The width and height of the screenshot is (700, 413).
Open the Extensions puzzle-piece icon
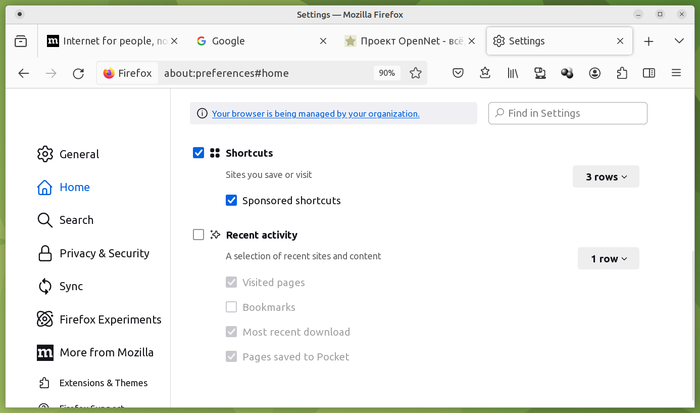[x=622, y=73]
